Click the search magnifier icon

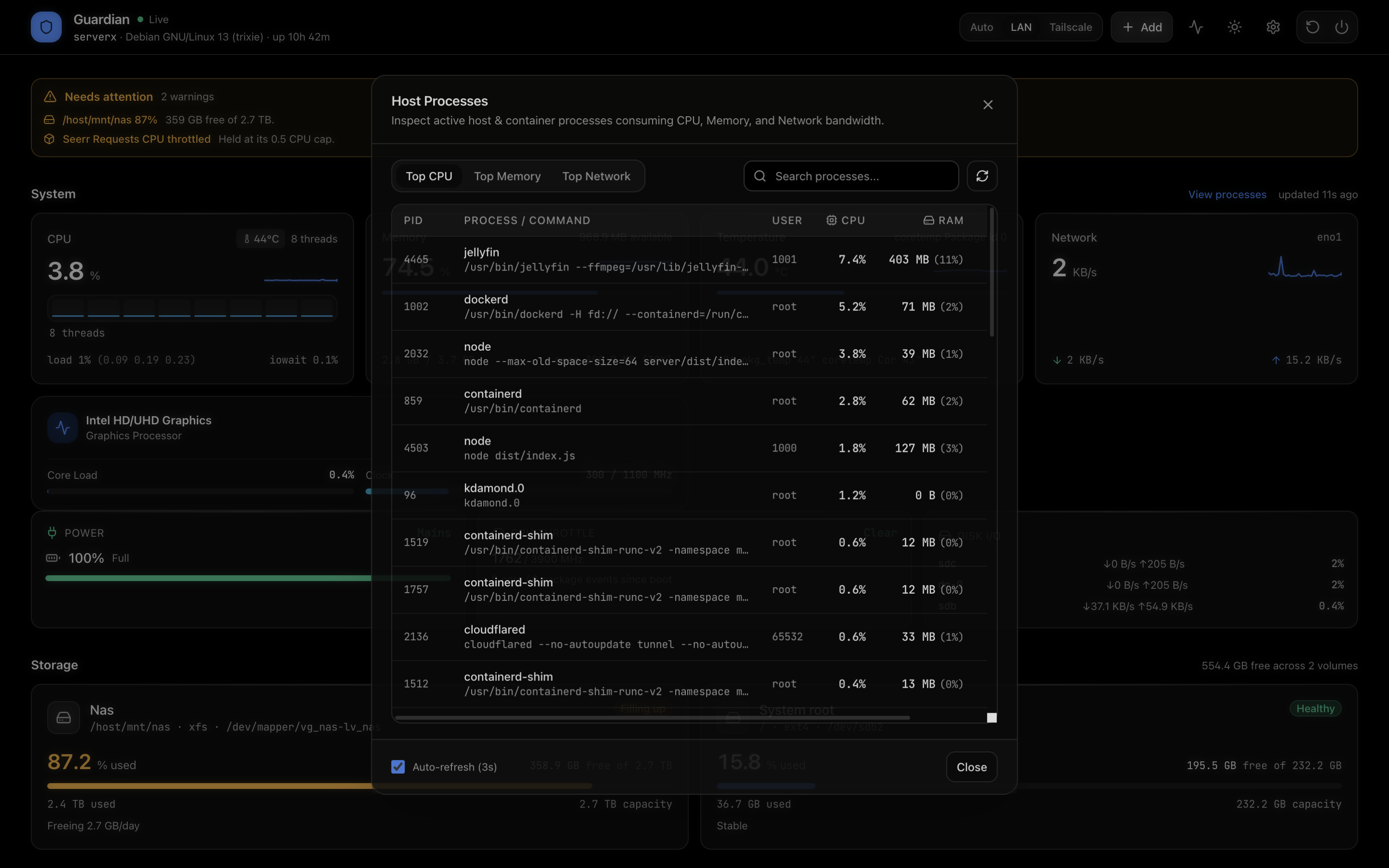(x=760, y=176)
